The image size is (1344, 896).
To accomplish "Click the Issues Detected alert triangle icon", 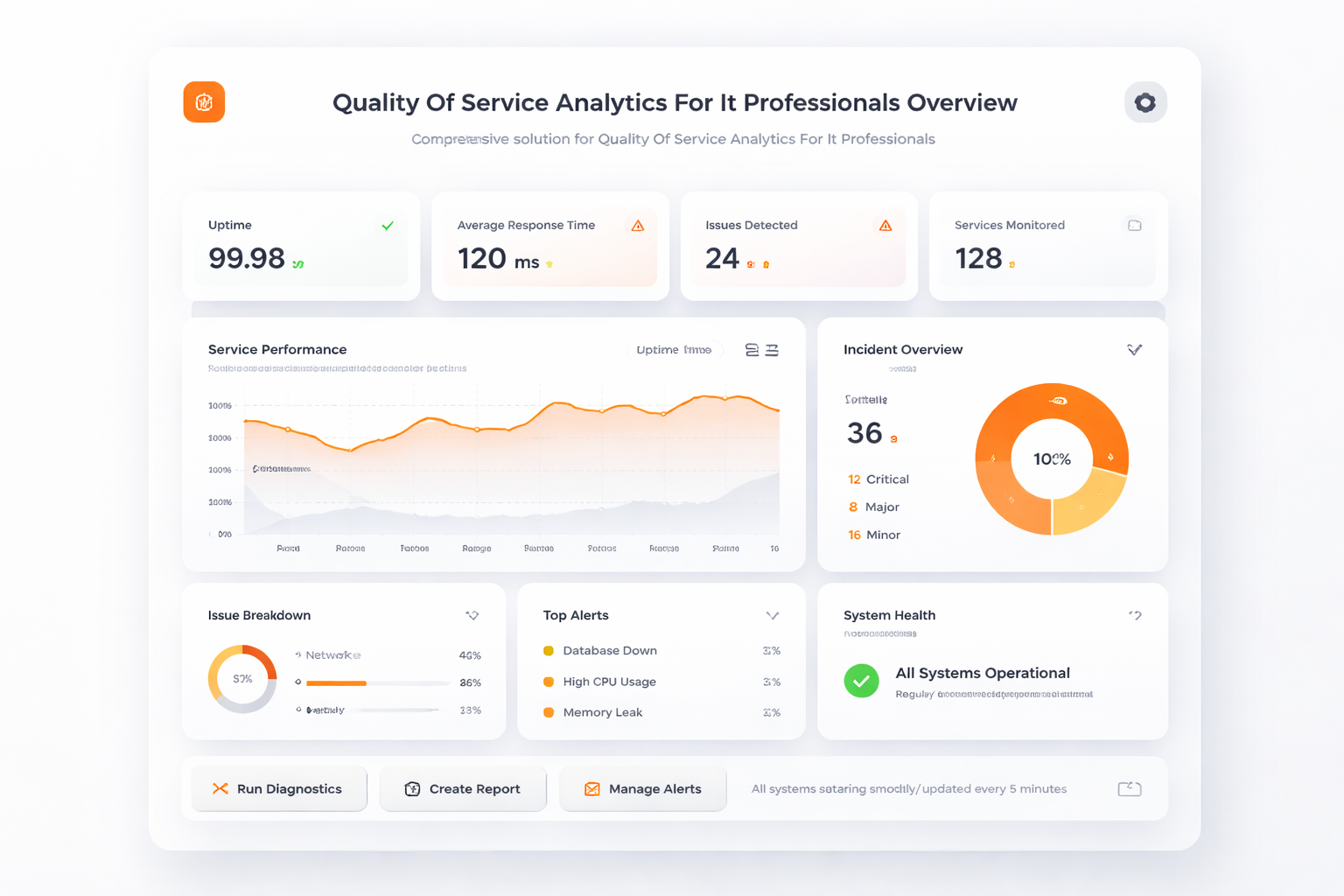I will (885, 226).
